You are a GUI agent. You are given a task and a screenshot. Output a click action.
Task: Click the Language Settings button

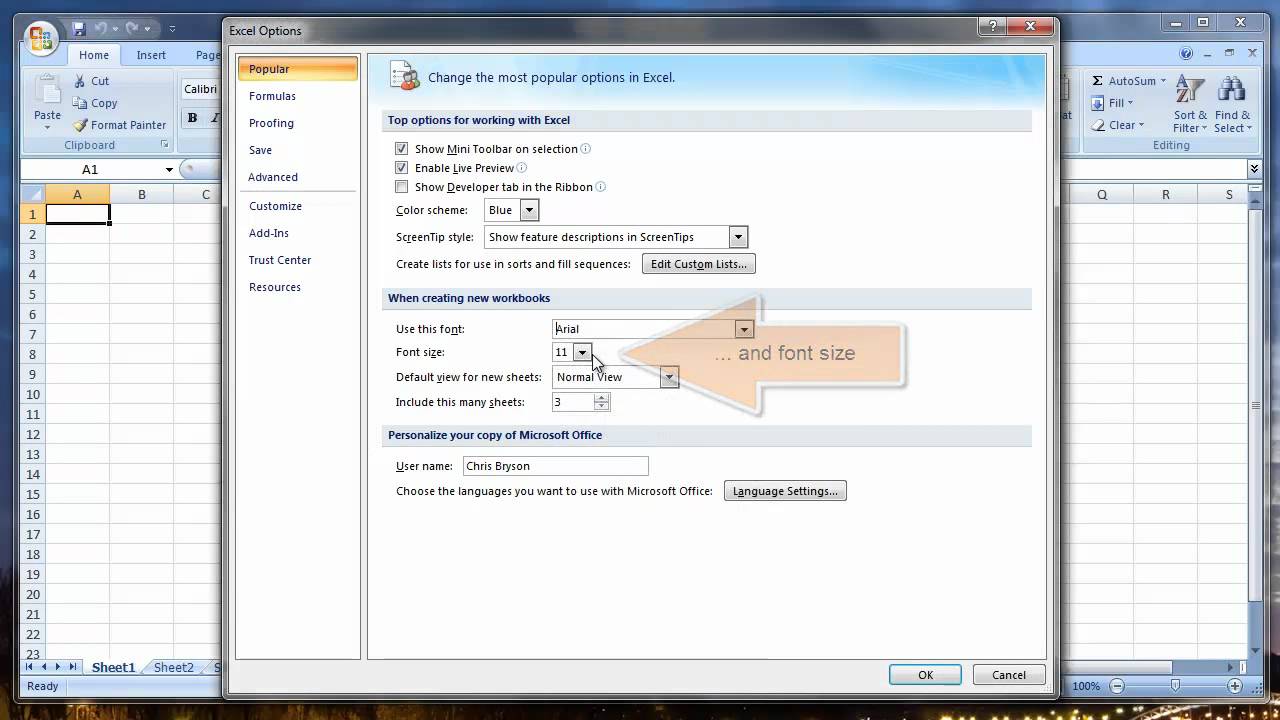coord(785,491)
